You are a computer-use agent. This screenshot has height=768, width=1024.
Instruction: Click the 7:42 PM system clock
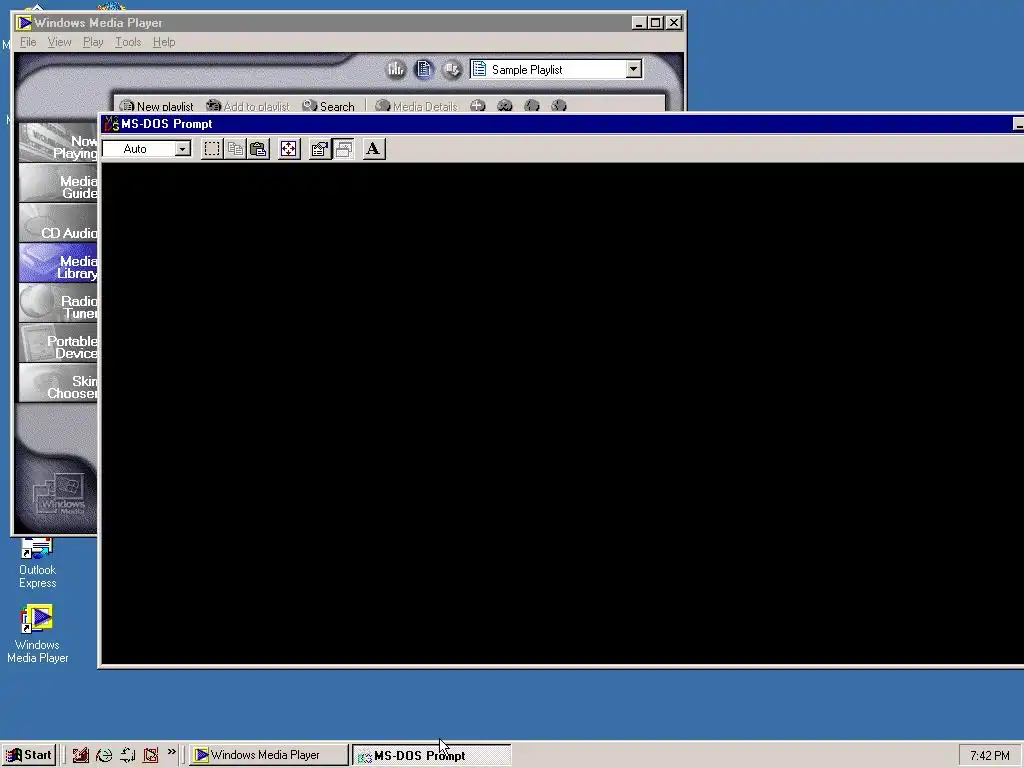click(x=989, y=756)
